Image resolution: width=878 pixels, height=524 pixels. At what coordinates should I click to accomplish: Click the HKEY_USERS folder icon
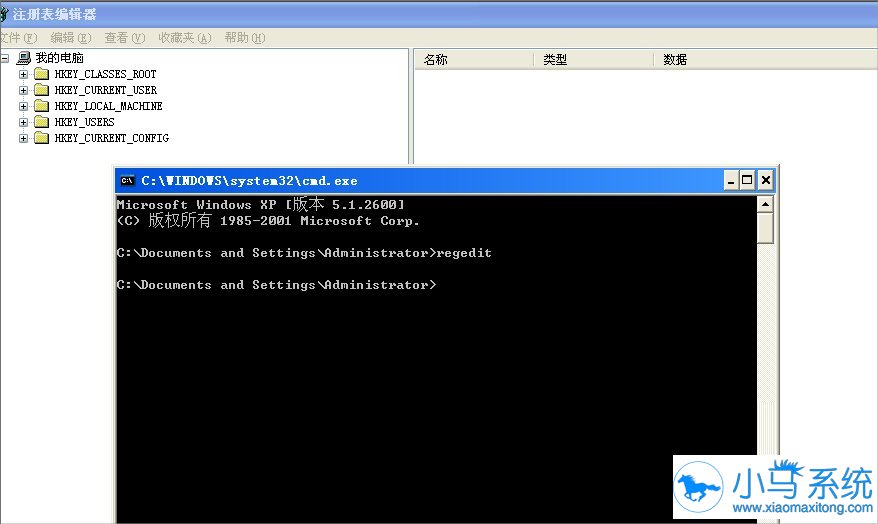click(41, 121)
